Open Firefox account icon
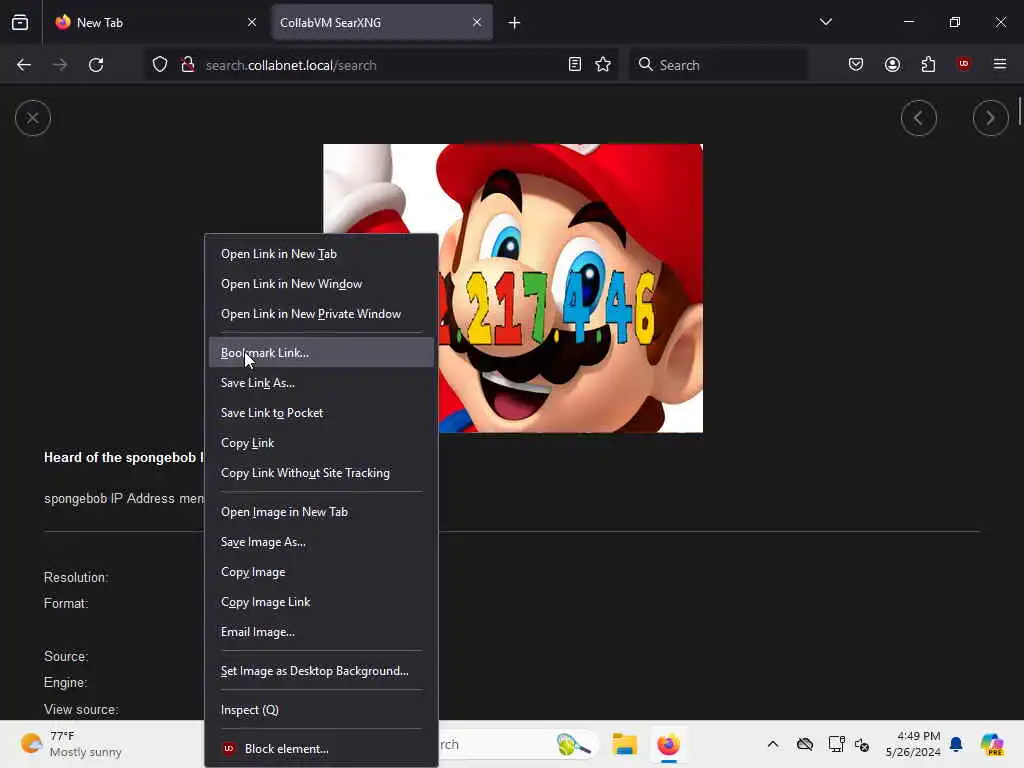 click(892, 65)
